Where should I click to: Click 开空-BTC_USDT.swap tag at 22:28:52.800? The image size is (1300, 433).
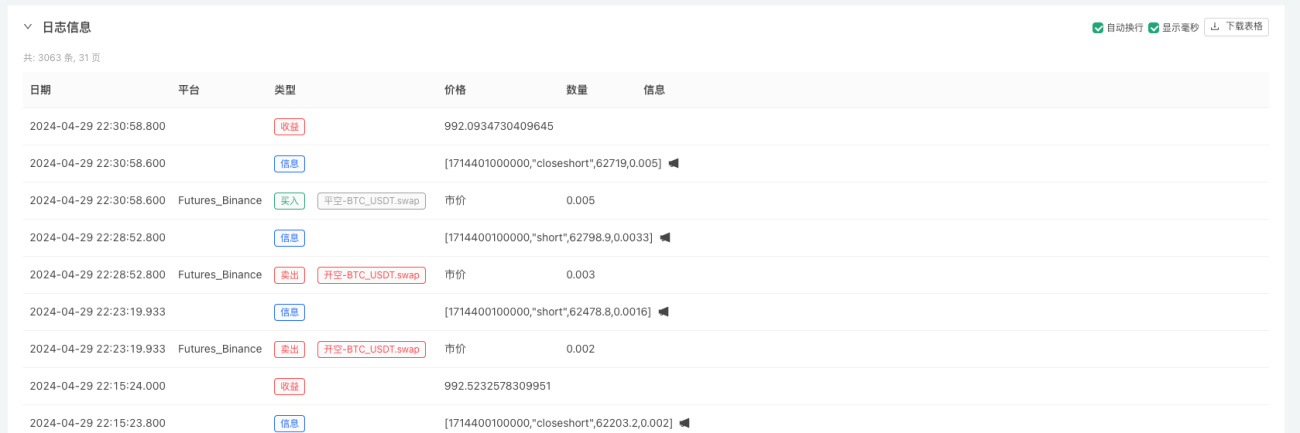pos(371,275)
